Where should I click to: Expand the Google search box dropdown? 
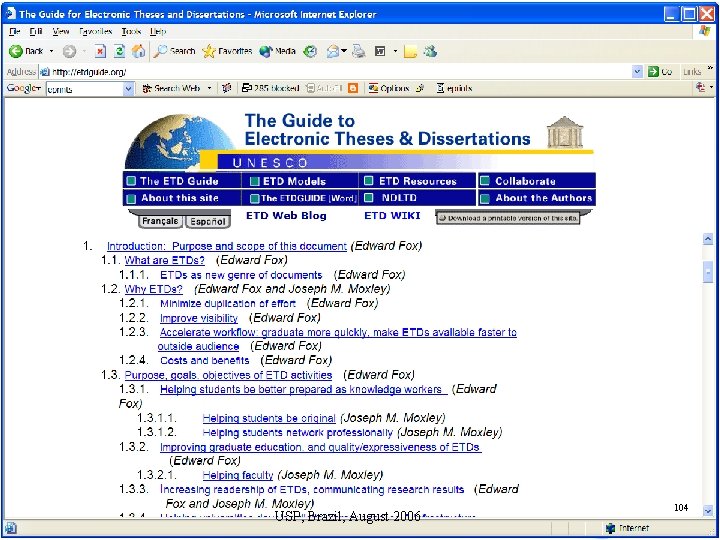point(128,89)
